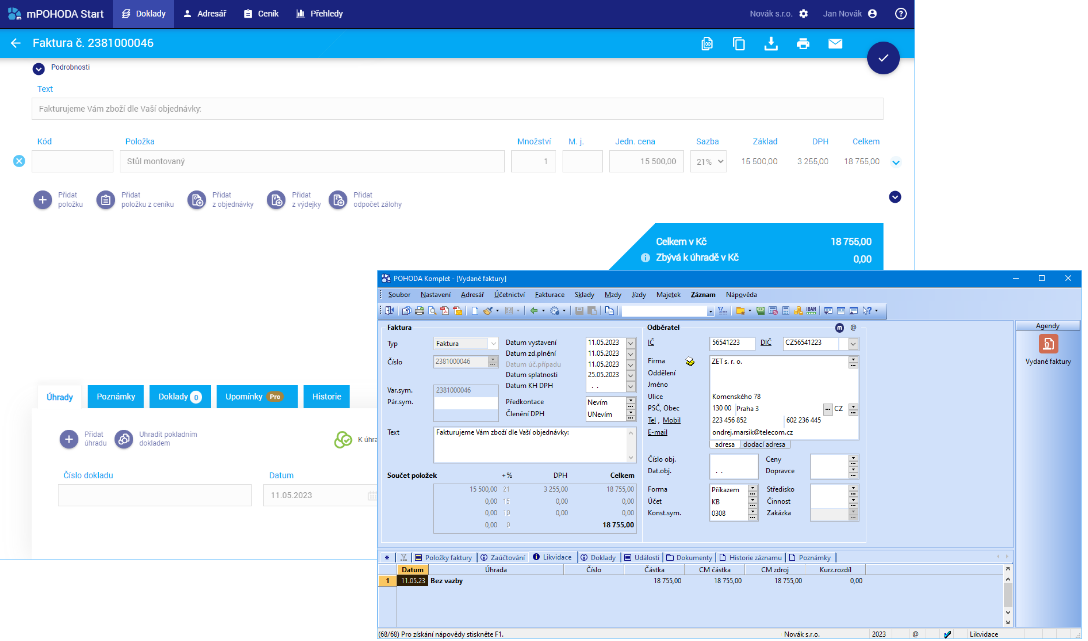
Task: Switch to the Poznámky tab in mPOHODA
Action: pyautogui.click(x=116, y=397)
